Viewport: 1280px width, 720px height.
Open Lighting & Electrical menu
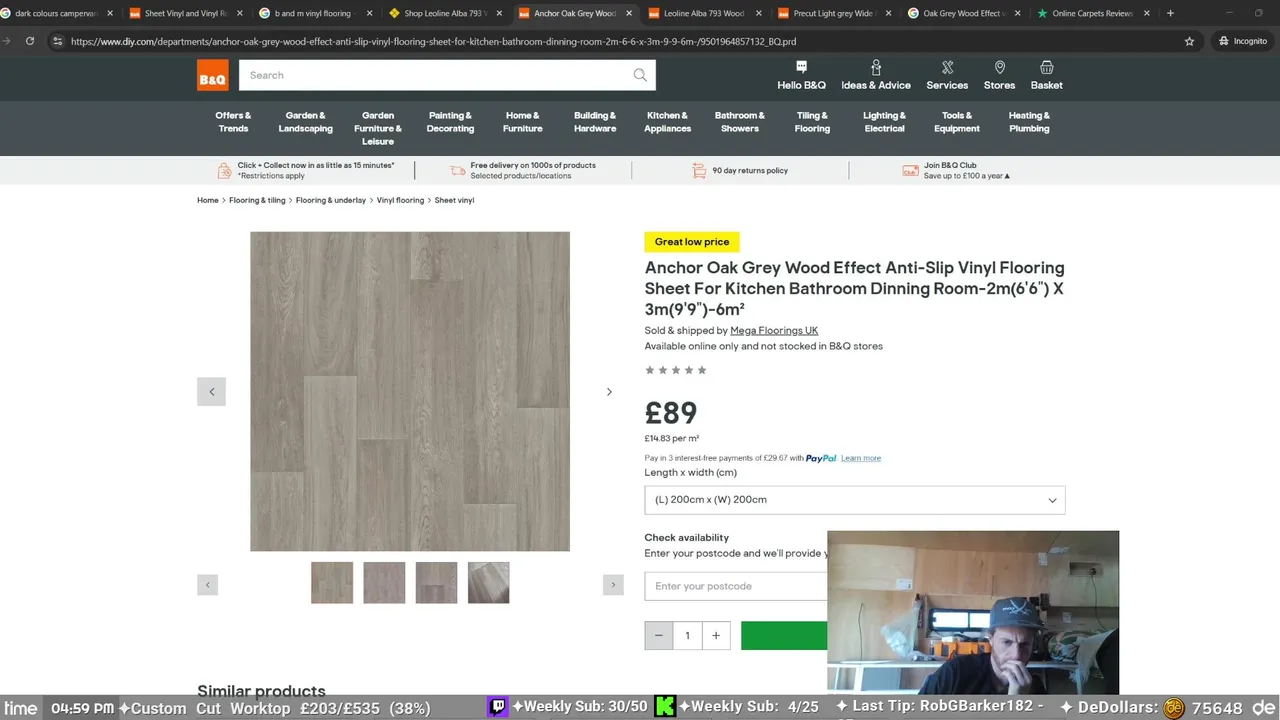pyautogui.click(x=884, y=122)
